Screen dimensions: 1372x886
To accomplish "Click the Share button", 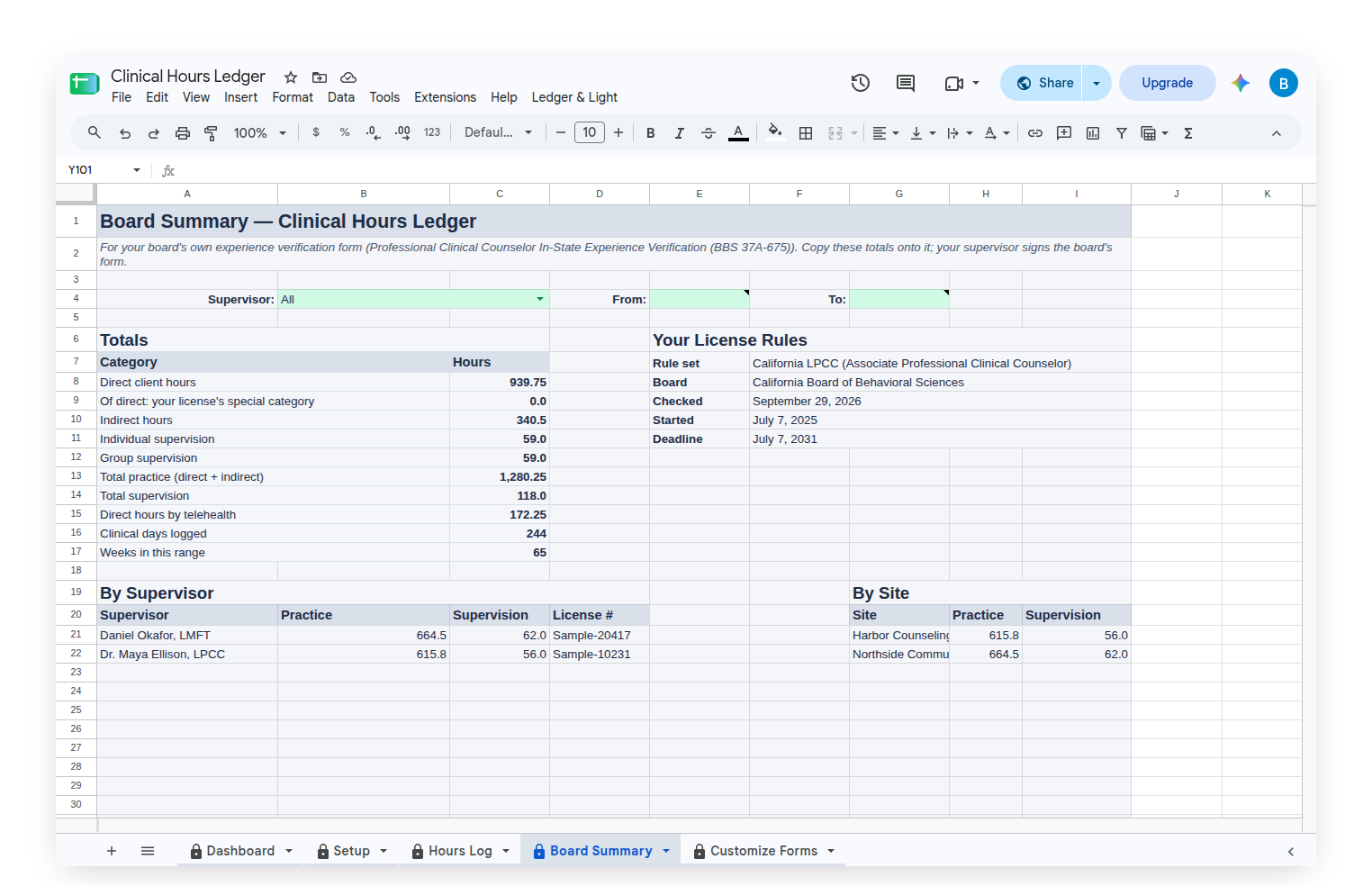I will pos(1043,83).
